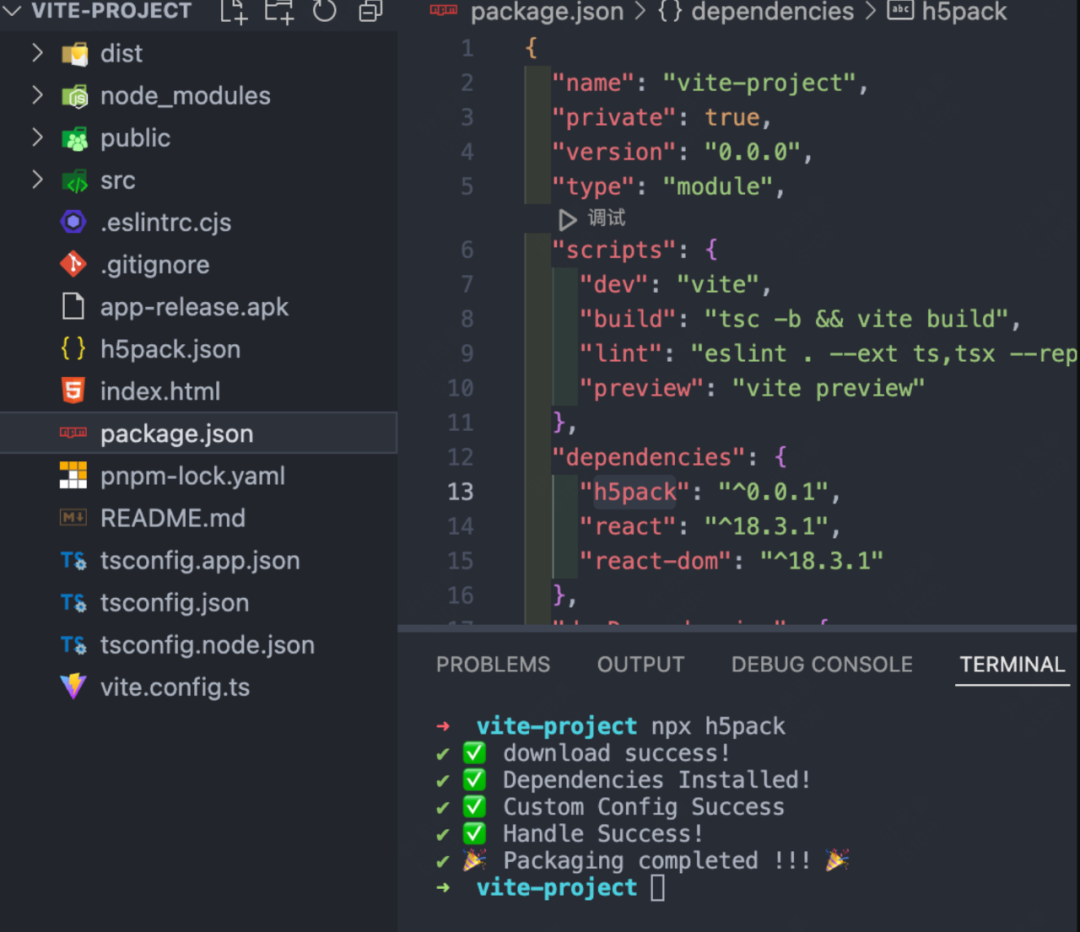
Task: Click the markdown icon beside README.md
Action: pyautogui.click(x=74, y=517)
